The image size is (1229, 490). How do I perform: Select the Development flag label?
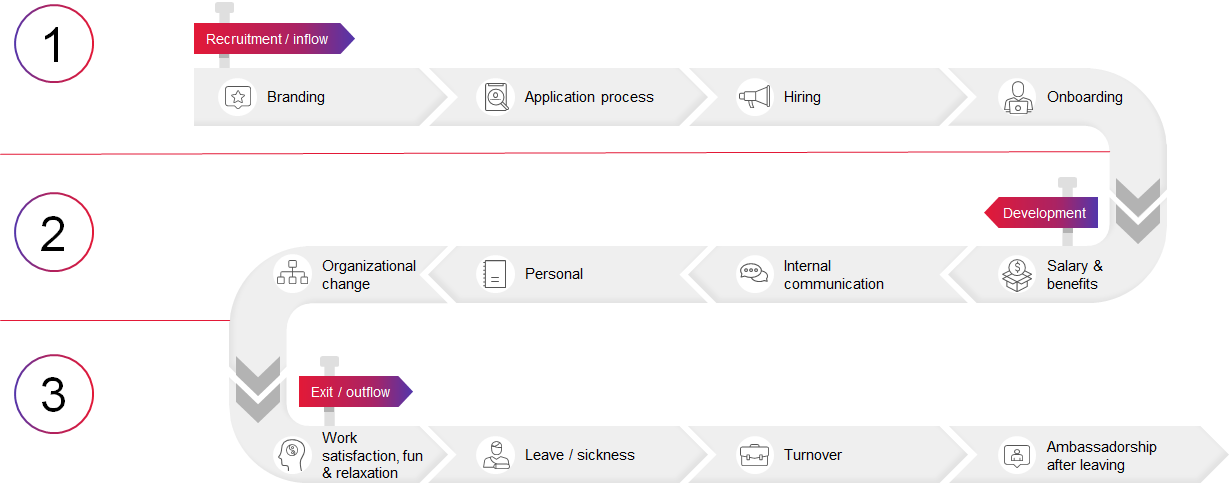point(1042,213)
